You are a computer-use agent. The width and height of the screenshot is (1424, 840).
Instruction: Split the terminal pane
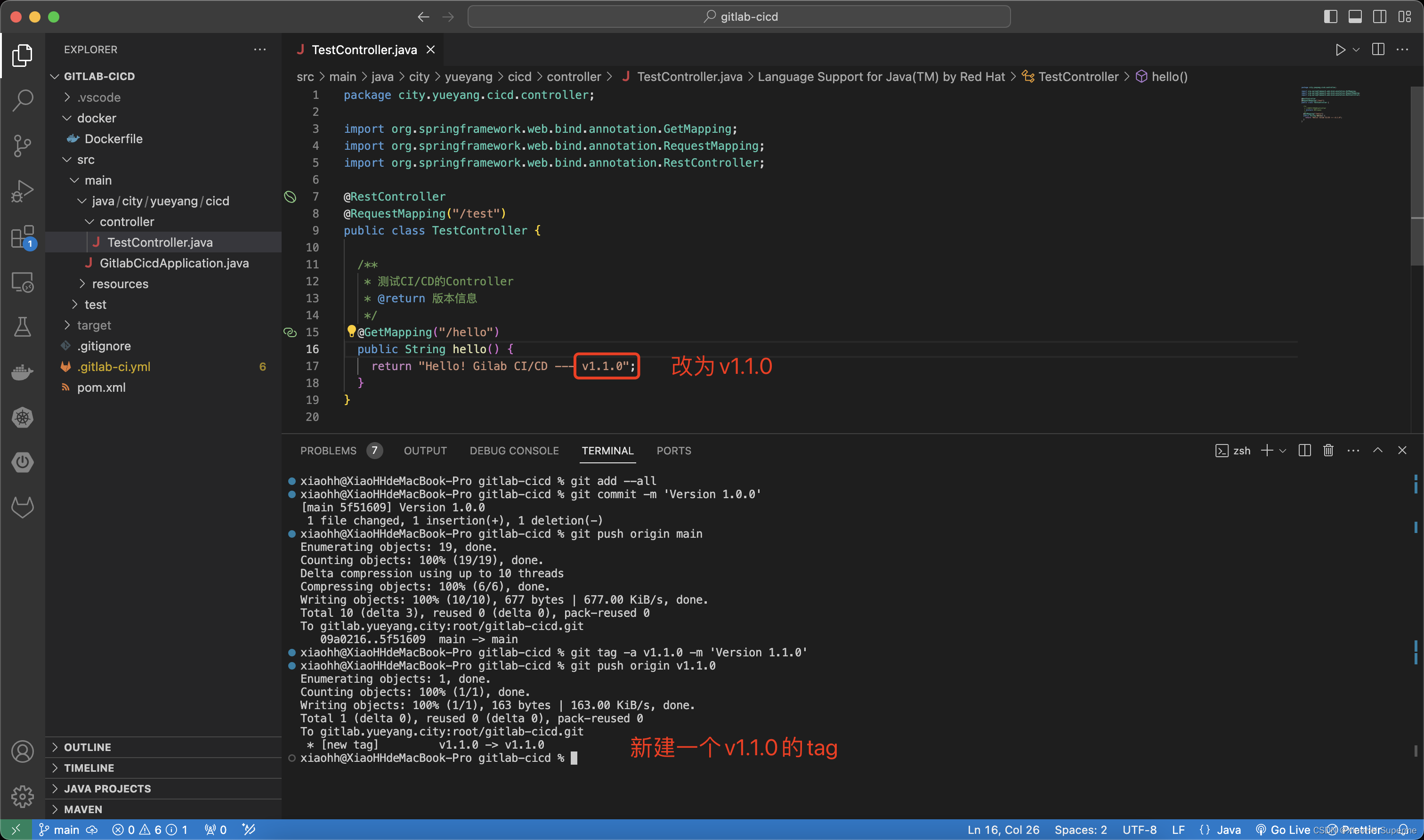pyautogui.click(x=1304, y=451)
